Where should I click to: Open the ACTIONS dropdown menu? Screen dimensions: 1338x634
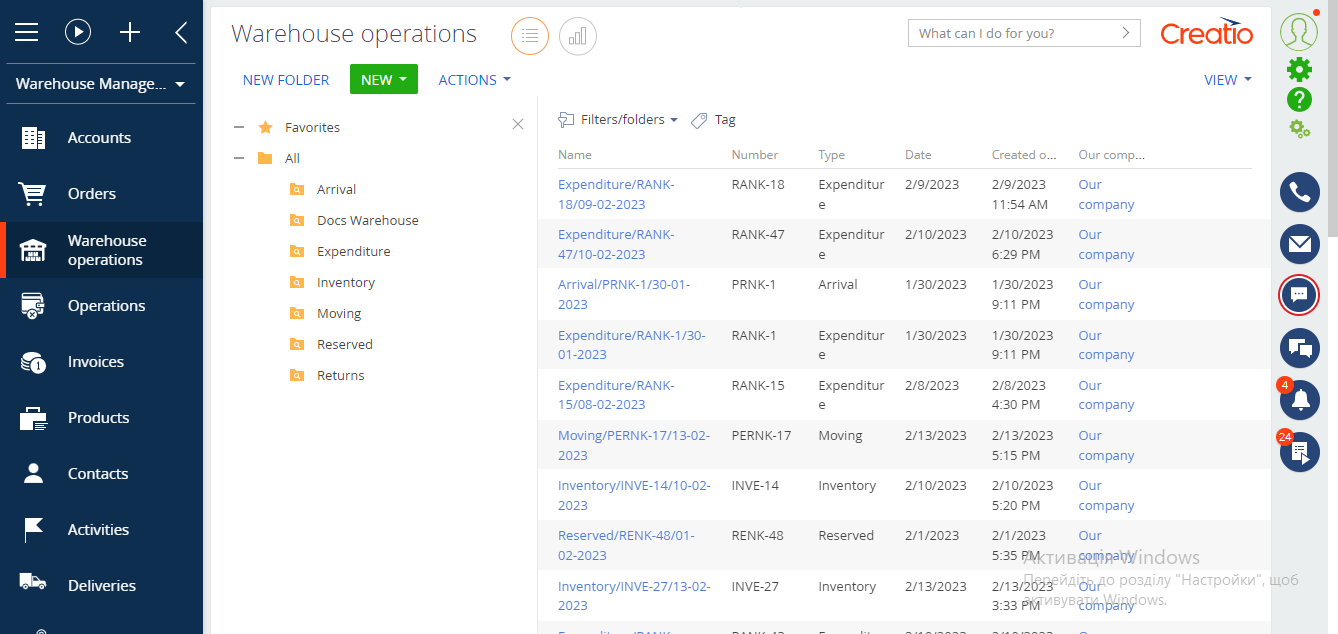click(474, 80)
